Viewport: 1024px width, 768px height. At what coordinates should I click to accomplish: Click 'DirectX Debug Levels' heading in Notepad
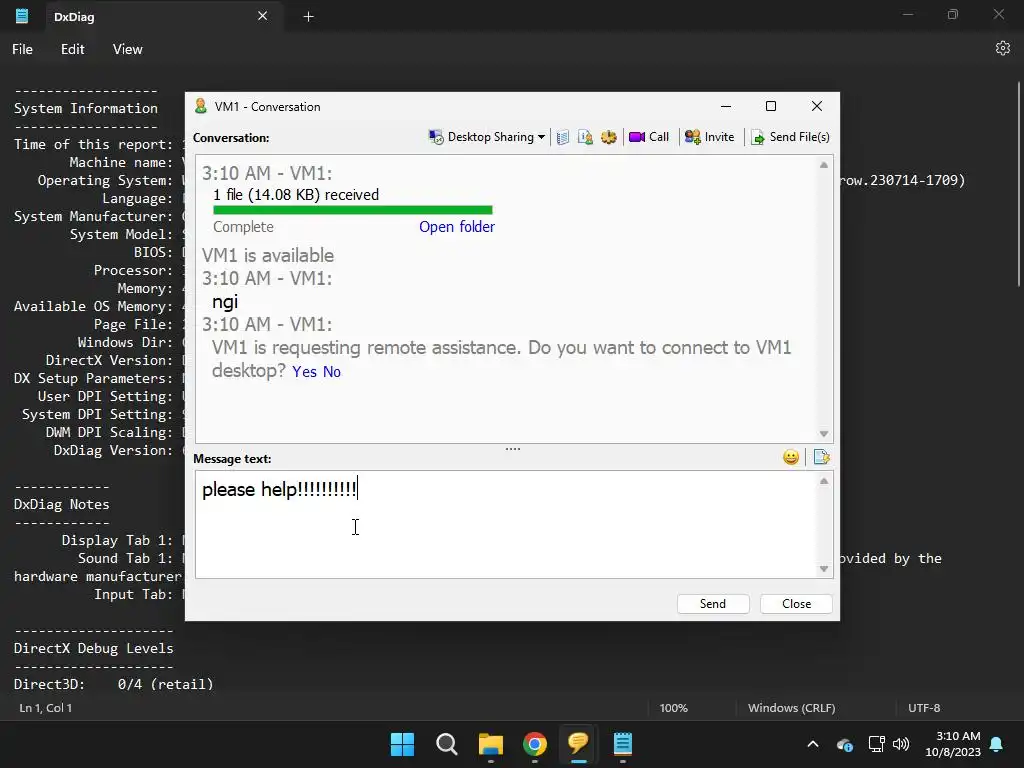coord(93,648)
